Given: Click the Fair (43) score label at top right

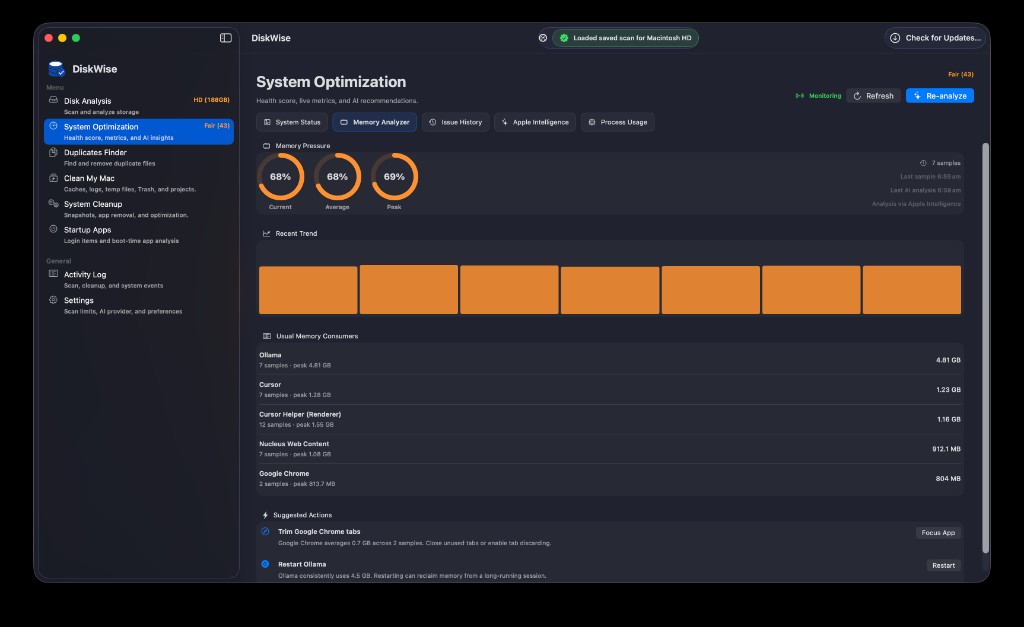Looking at the screenshot, I should 961,74.
